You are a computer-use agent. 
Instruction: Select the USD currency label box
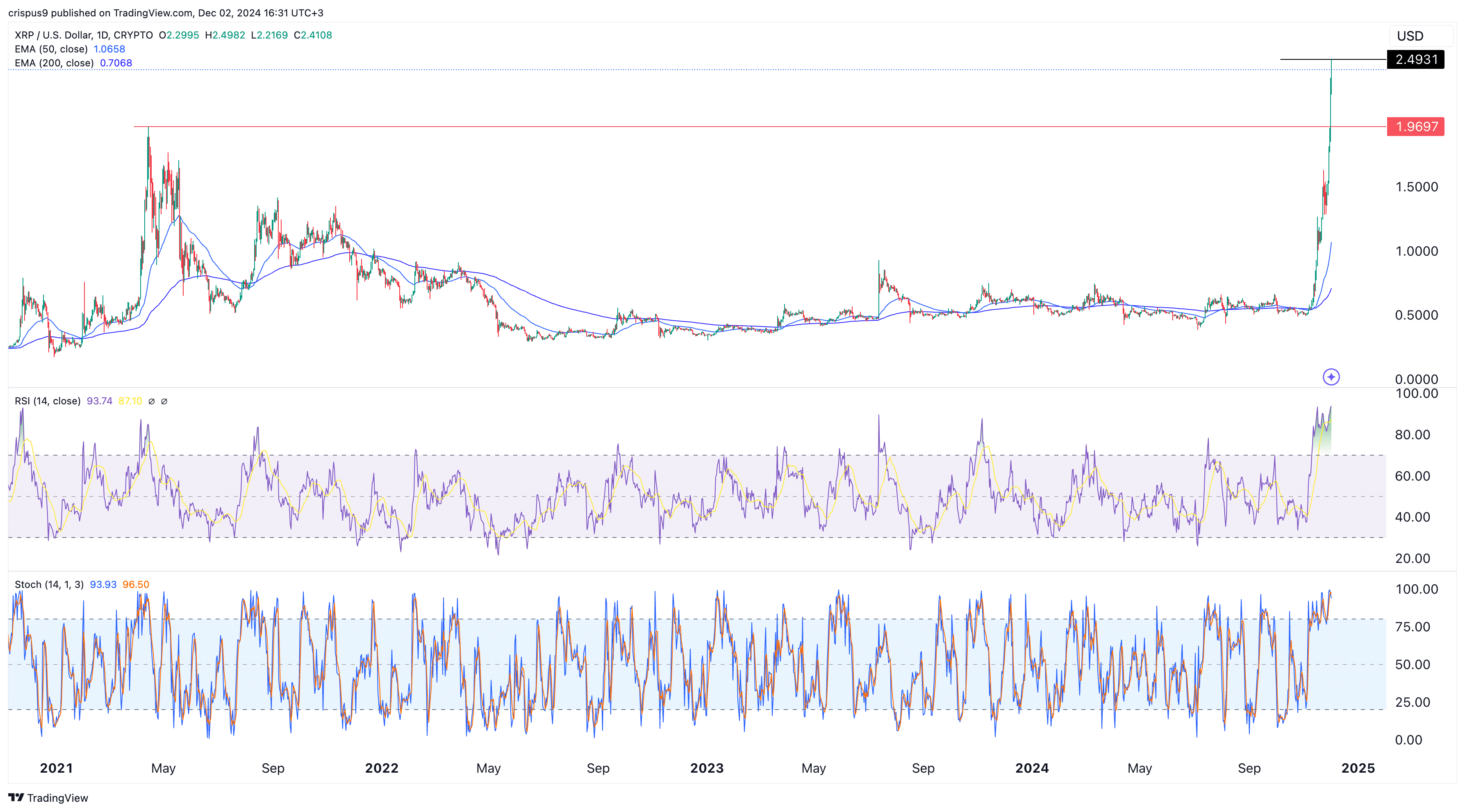coord(1421,36)
